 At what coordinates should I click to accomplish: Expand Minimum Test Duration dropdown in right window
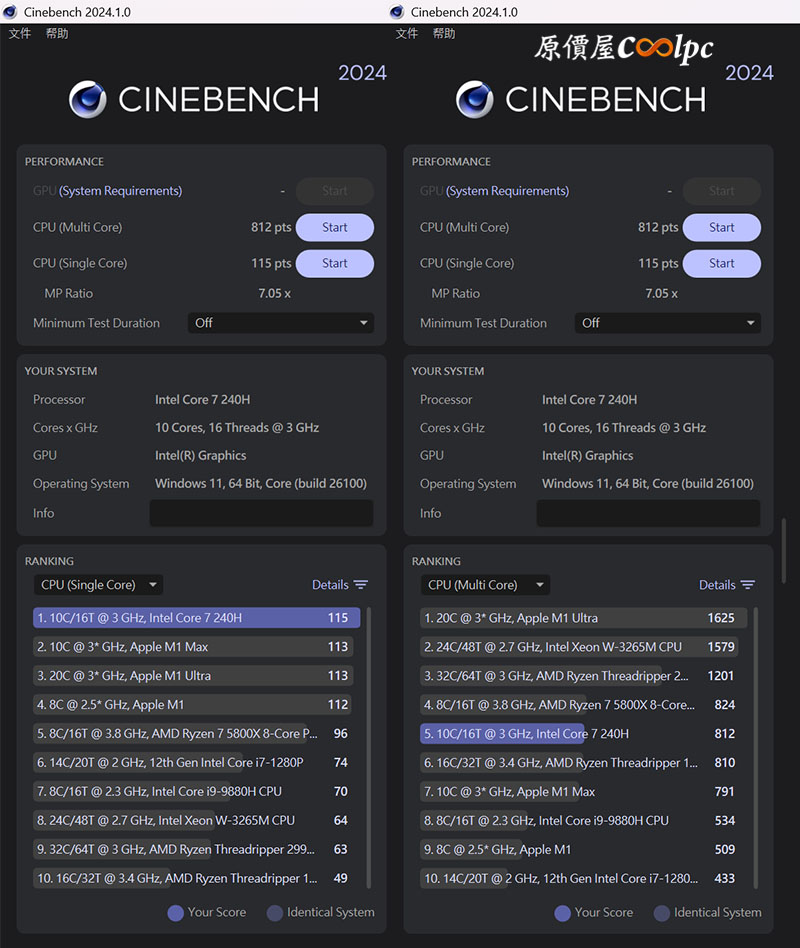(668, 323)
